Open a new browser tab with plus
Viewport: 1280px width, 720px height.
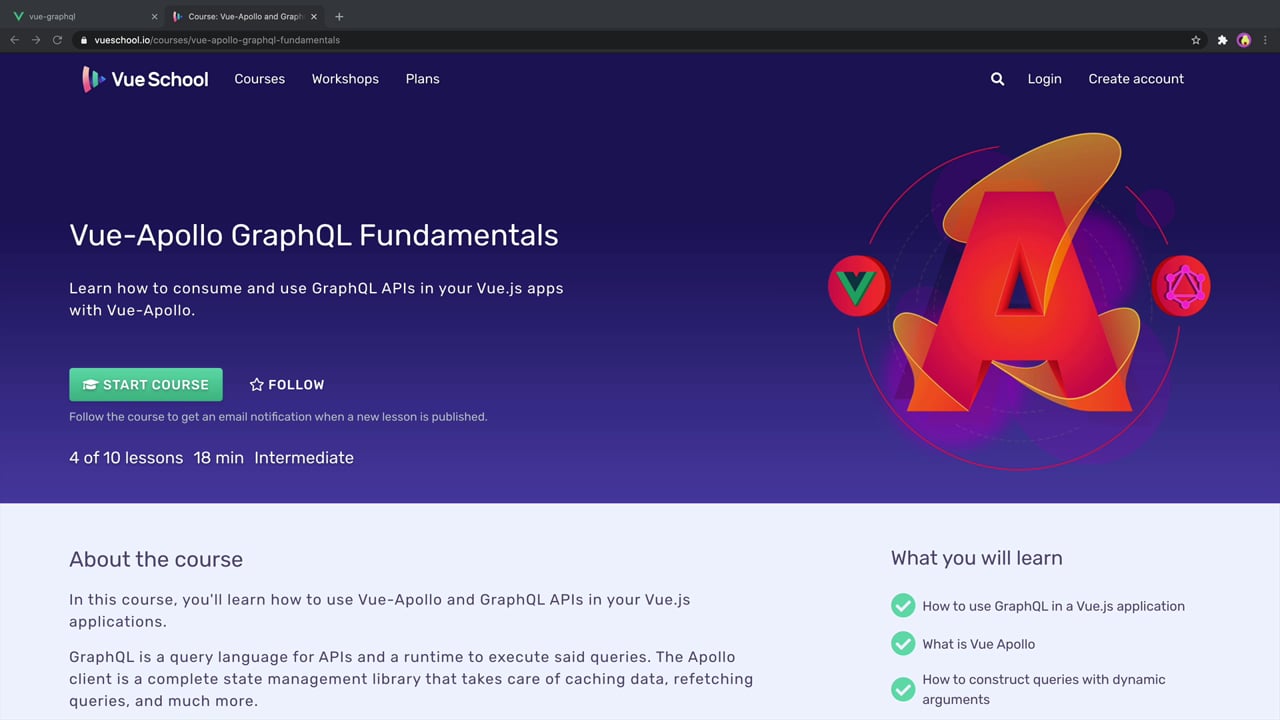pyautogui.click(x=339, y=16)
